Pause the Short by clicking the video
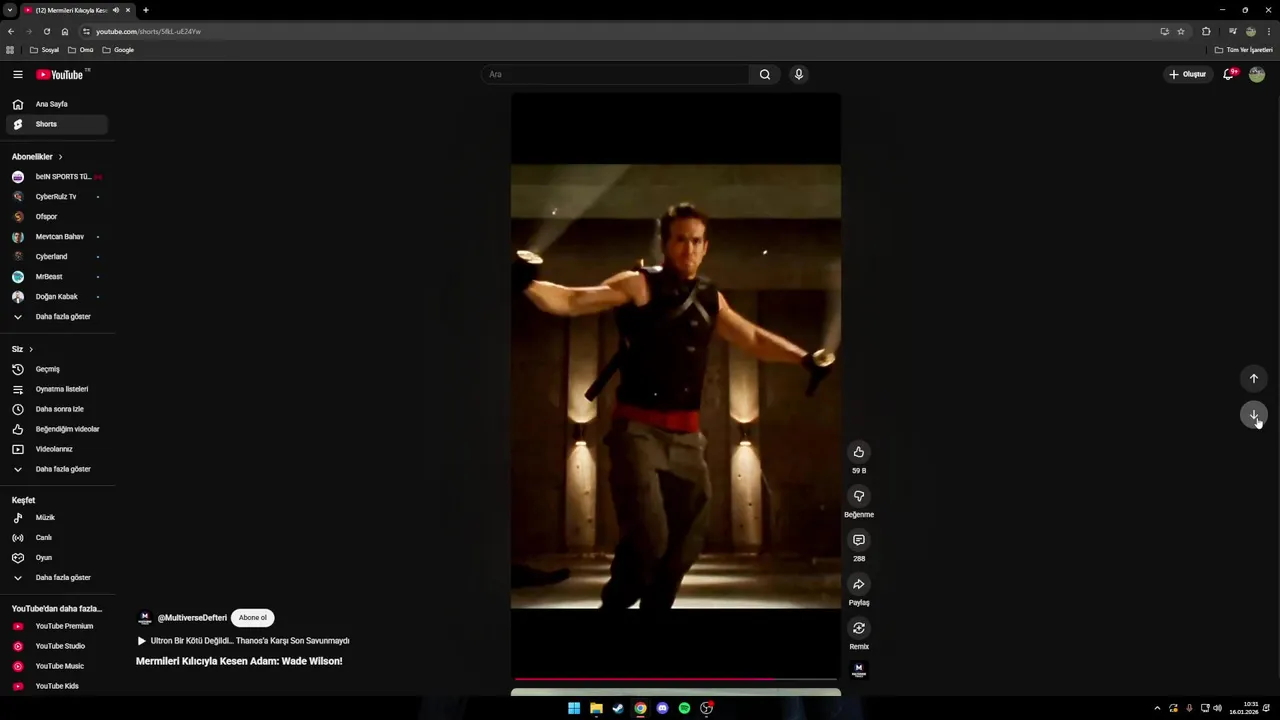The width and height of the screenshot is (1280, 720). [676, 386]
